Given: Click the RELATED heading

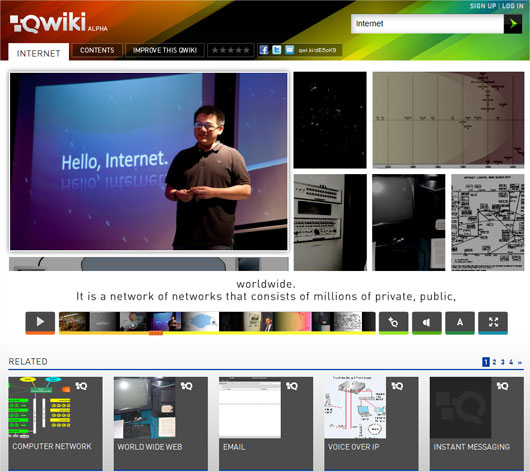Looking at the screenshot, I should [28, 362].
